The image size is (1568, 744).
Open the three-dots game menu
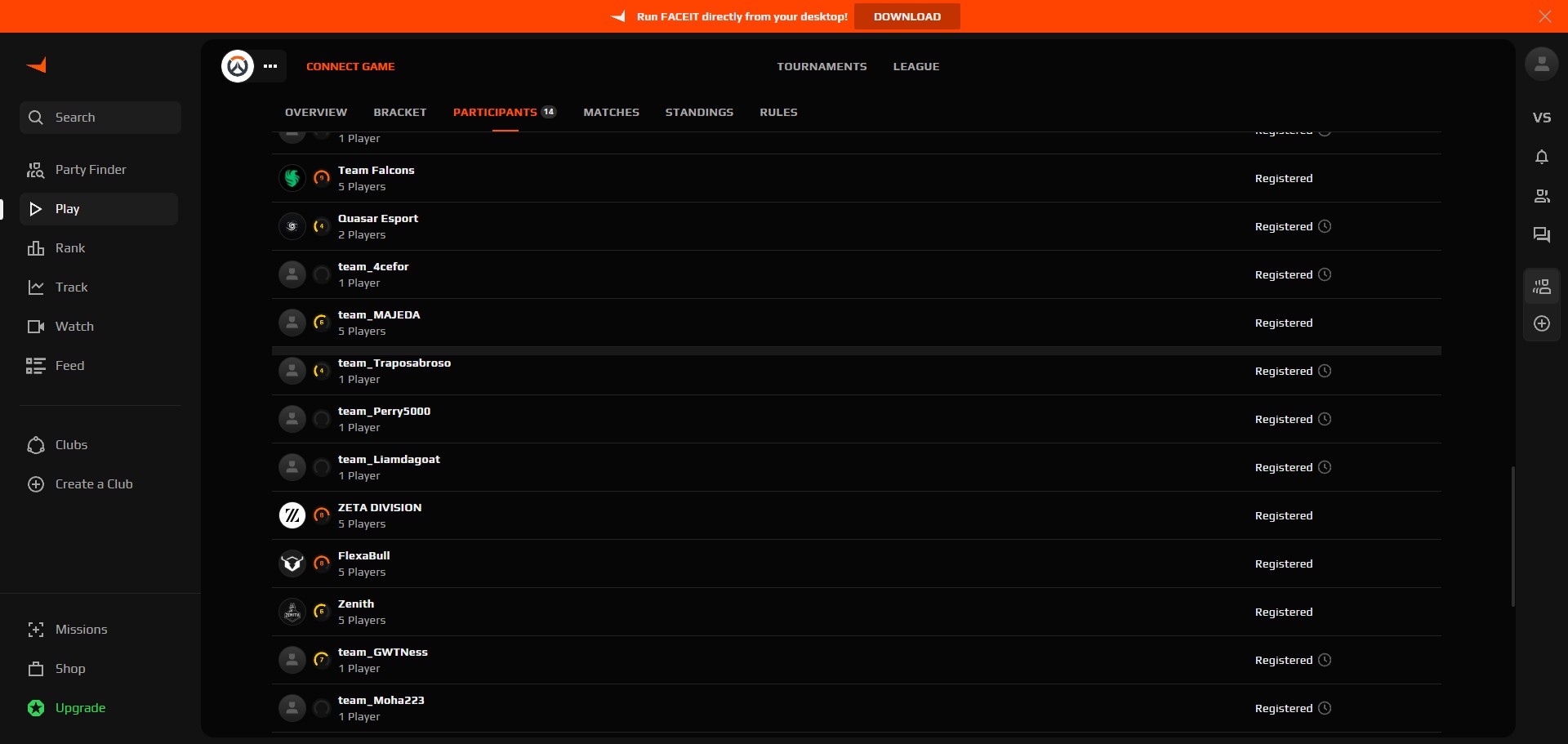point(270,66)
